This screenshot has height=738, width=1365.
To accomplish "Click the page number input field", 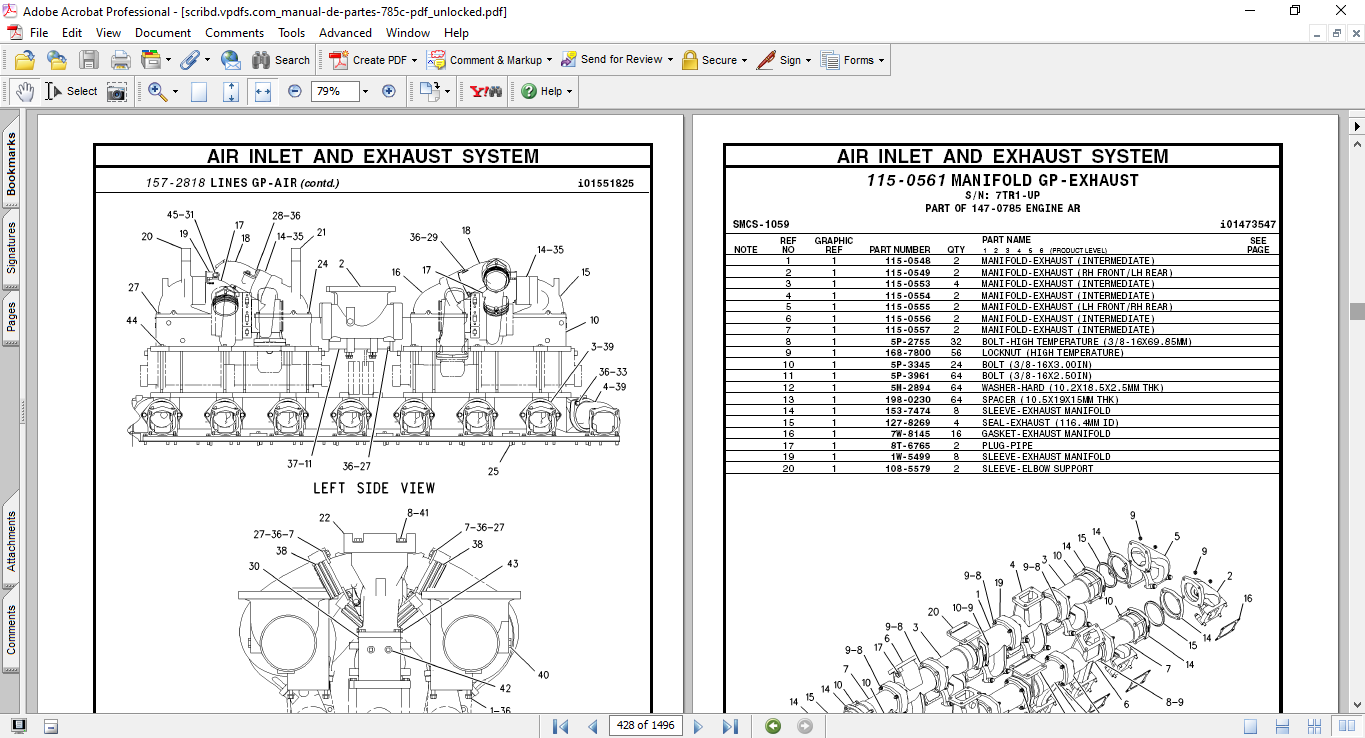I will (x=645, y=726).
